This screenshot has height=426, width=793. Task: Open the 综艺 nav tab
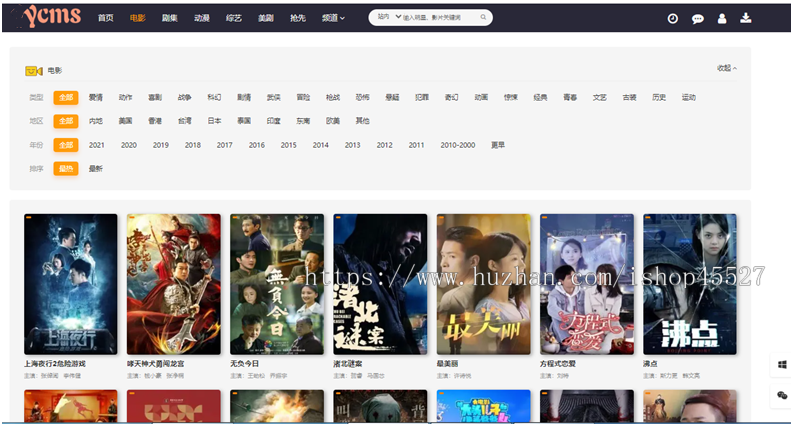pyautogui.click(x=234, y=18)
